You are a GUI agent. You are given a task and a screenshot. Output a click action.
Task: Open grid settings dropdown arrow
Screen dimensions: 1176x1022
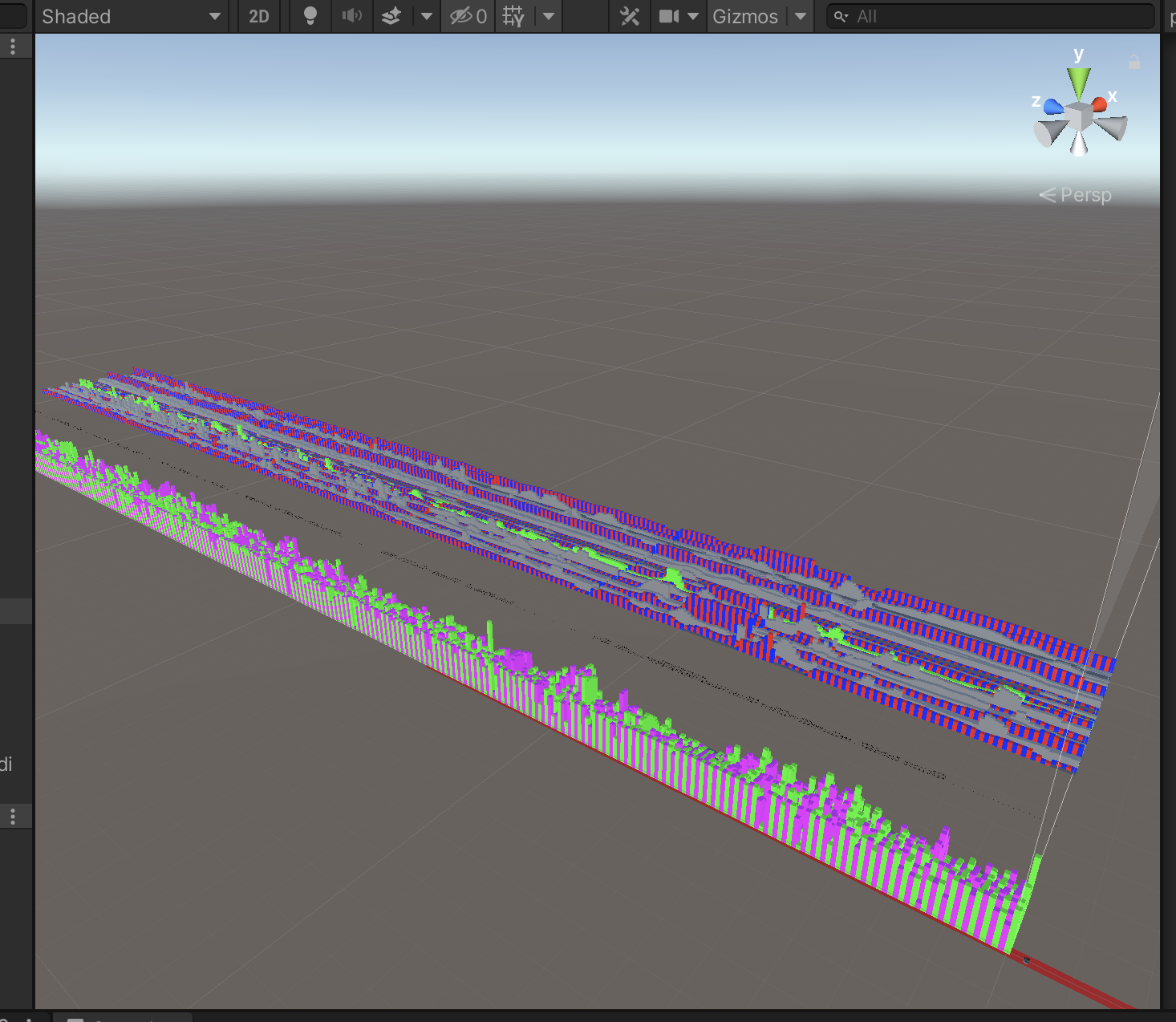click(549, 17)
